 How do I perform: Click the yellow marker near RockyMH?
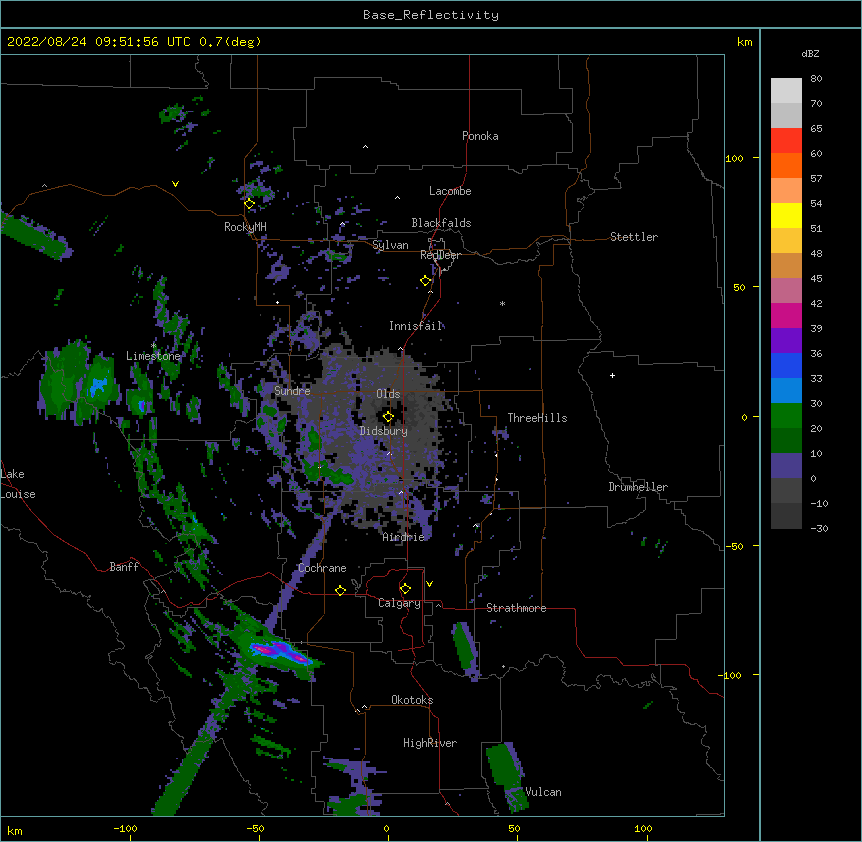click(249, 204)
